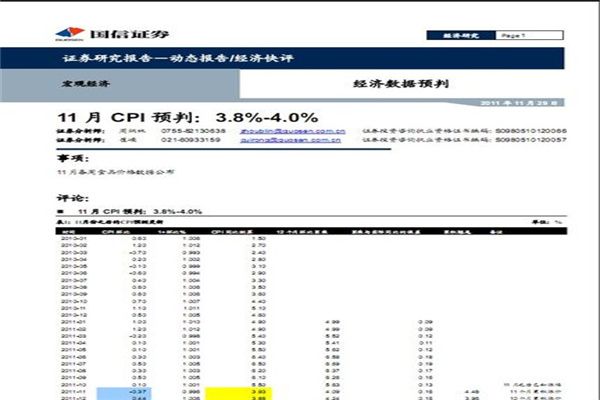Select the 宏观经济 section label
Screen dimensions: 600x400
[x=86, y=83]
